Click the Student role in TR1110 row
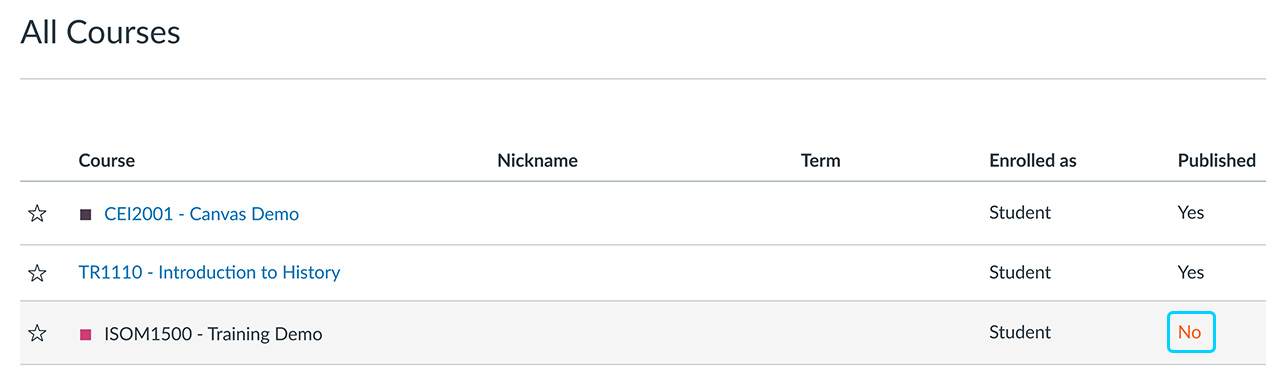The image size is (1280, 385). click(1020, 272)
